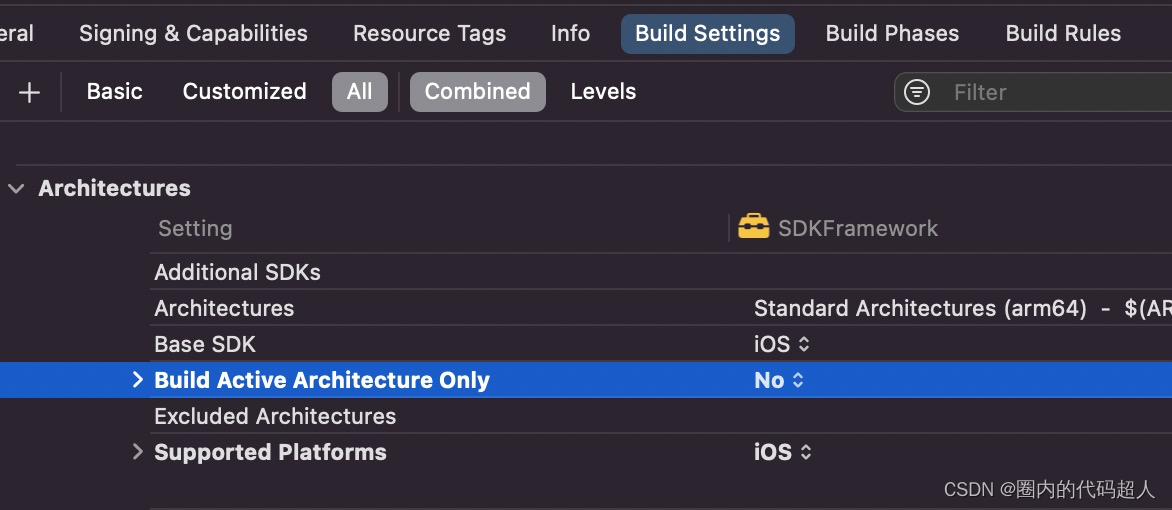Viewport: 1172px width, 510px height.
Task: Open the Build Phases tab
Action: [x=892, y=34]
